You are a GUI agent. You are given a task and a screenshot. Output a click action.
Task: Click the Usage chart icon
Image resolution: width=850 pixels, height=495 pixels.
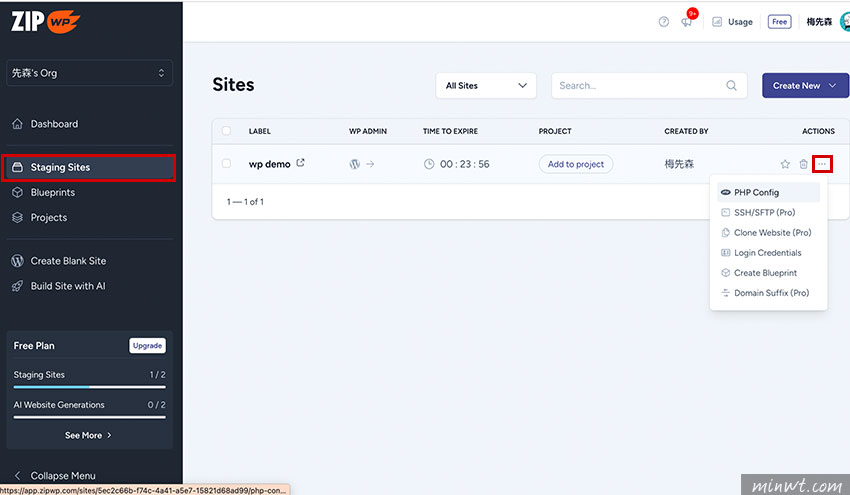(x=717, y=22)
